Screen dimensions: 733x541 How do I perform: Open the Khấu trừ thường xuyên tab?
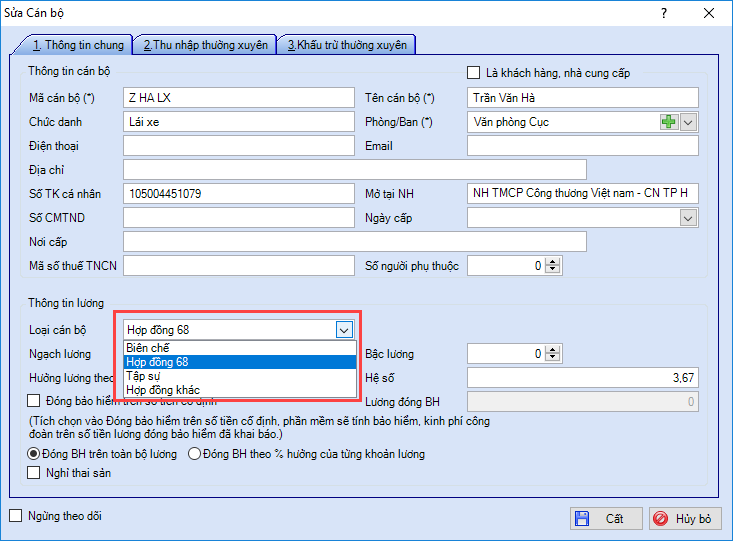348,45
